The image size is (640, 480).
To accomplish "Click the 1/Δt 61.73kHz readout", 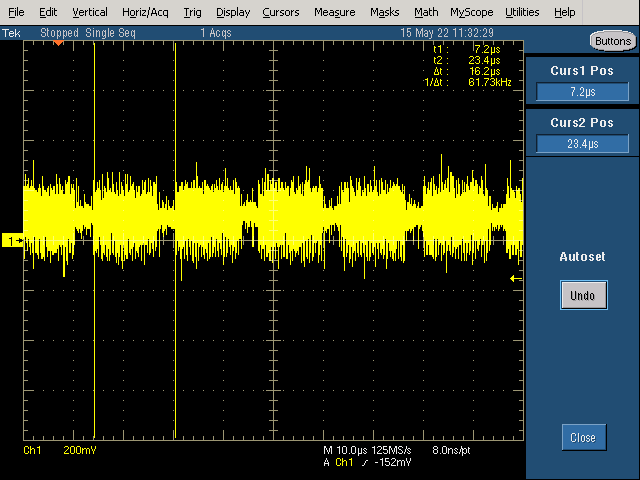I will point(468,82).
